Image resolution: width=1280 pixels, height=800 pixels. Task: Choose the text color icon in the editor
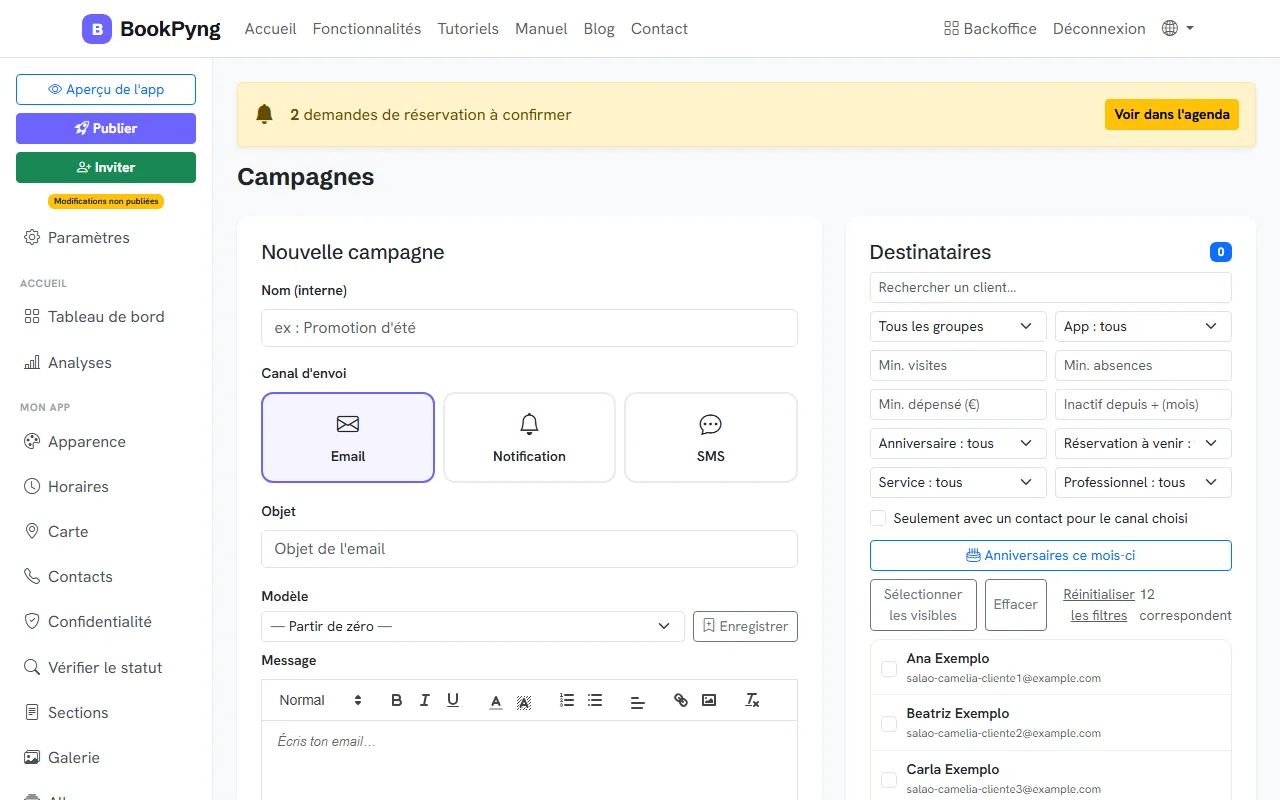496,700
